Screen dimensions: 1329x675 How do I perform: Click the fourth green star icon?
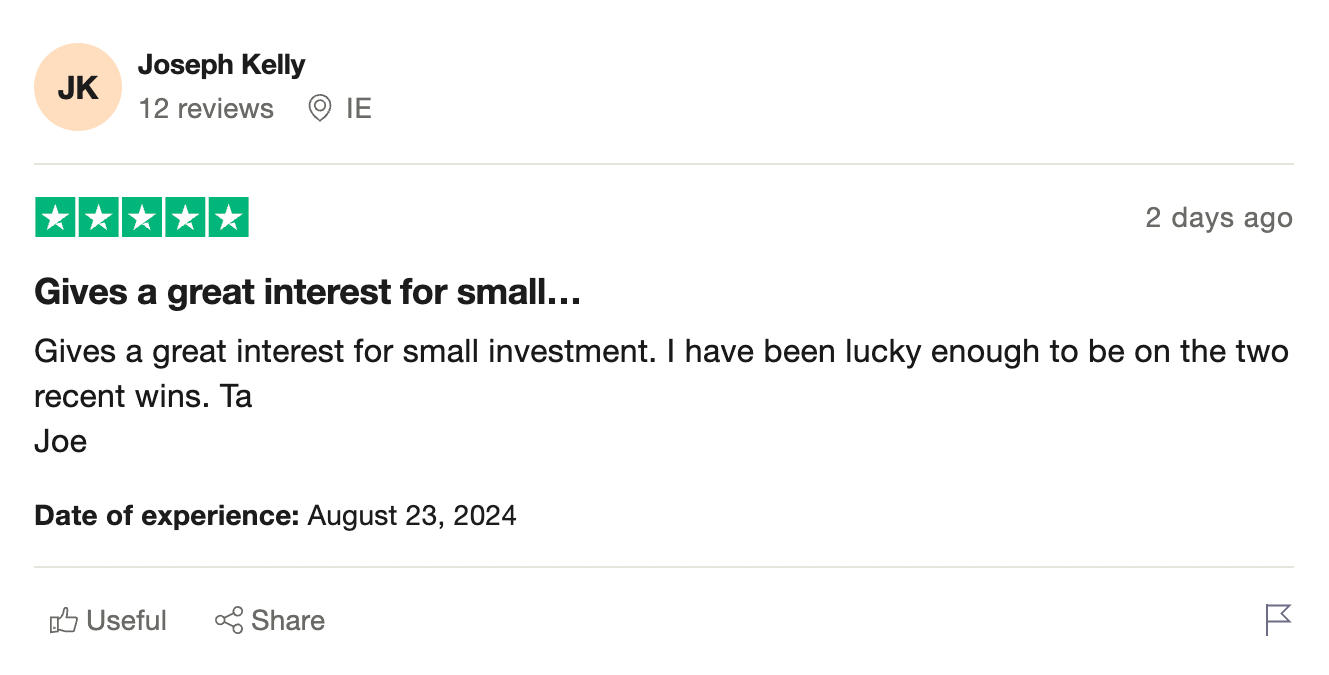pos(185,216)
